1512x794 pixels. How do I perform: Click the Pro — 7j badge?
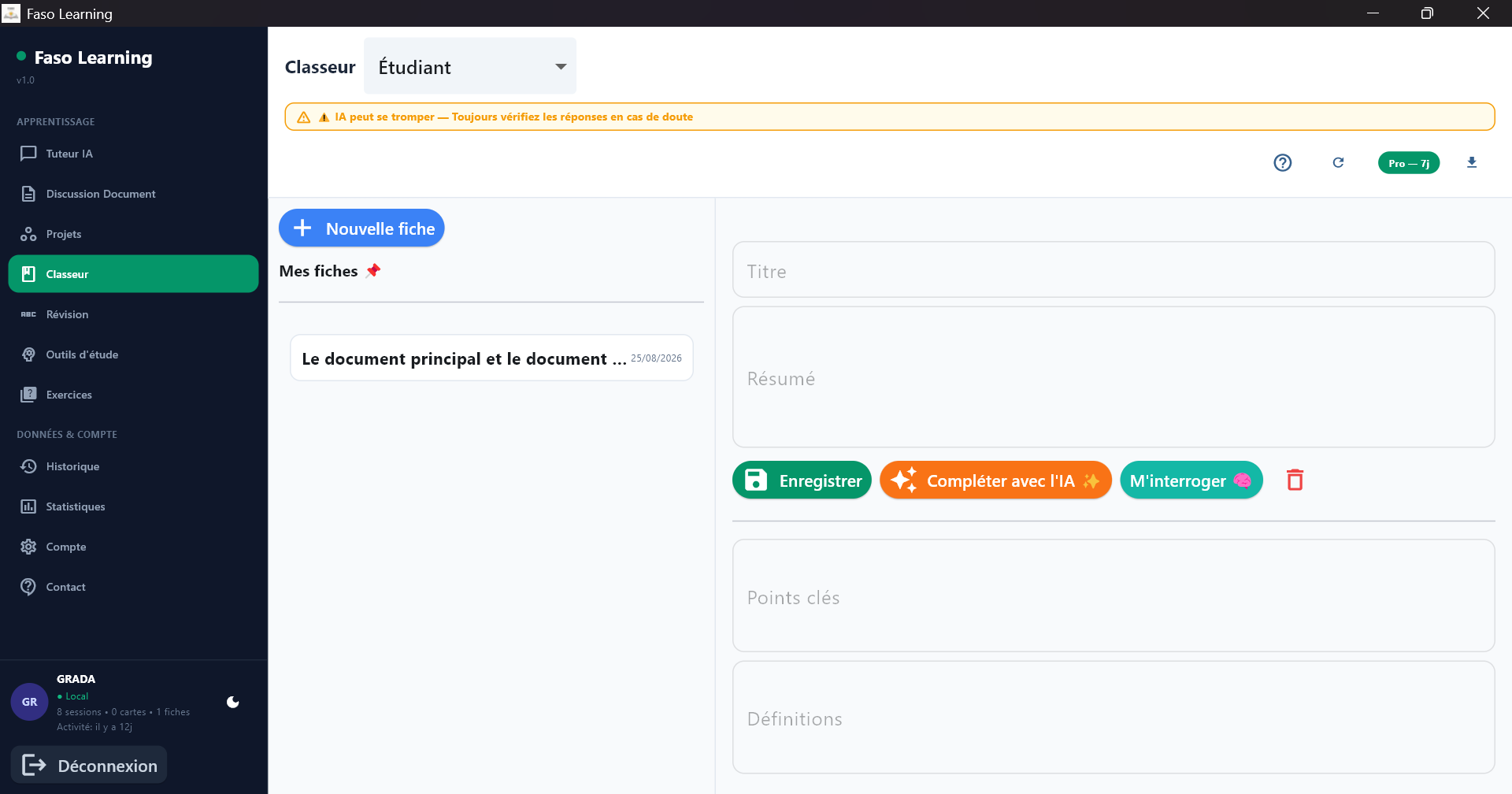[1409, 163]
